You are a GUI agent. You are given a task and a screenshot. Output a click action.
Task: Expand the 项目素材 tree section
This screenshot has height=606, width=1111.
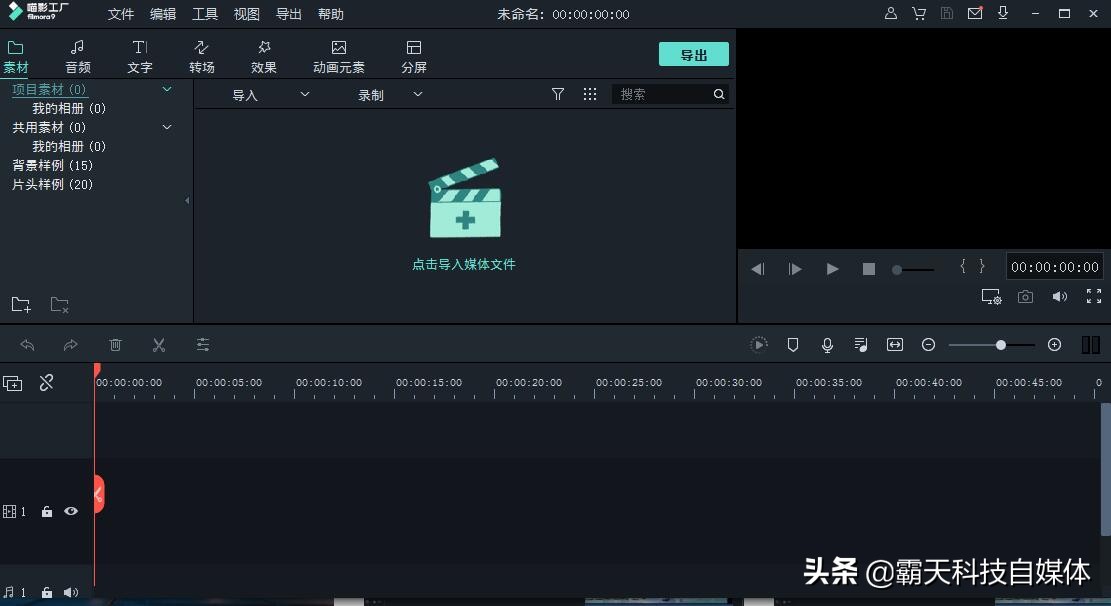pos(167,89)
